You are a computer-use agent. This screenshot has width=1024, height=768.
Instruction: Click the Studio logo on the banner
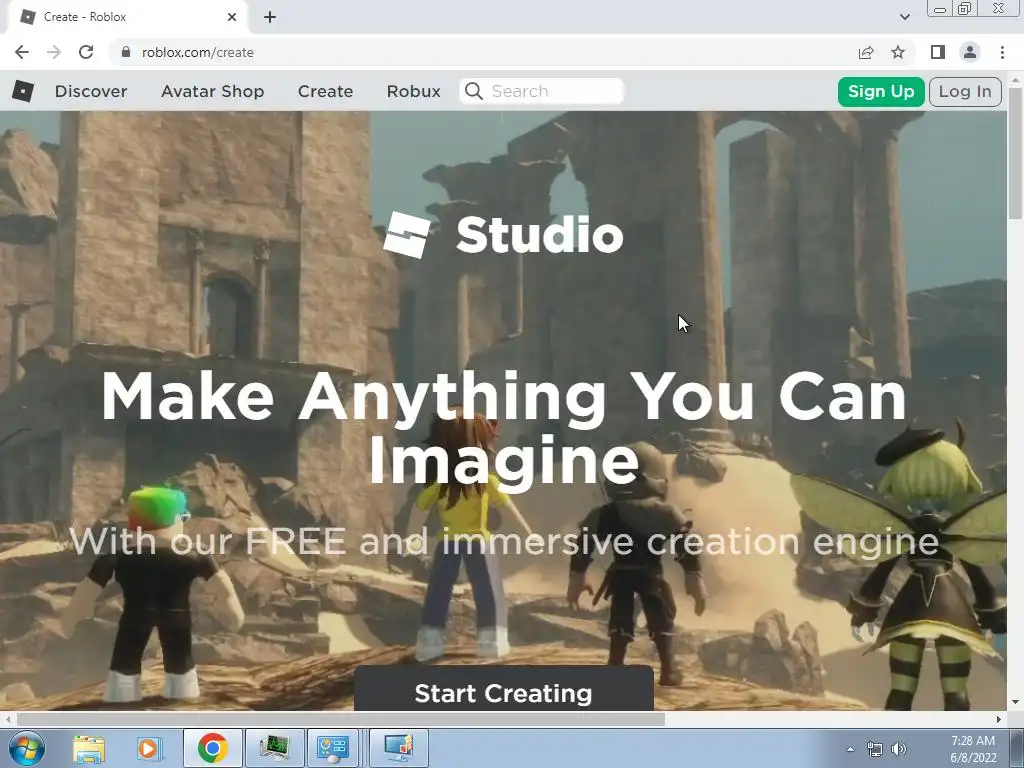pyautogui.click(x=504, y=235)
